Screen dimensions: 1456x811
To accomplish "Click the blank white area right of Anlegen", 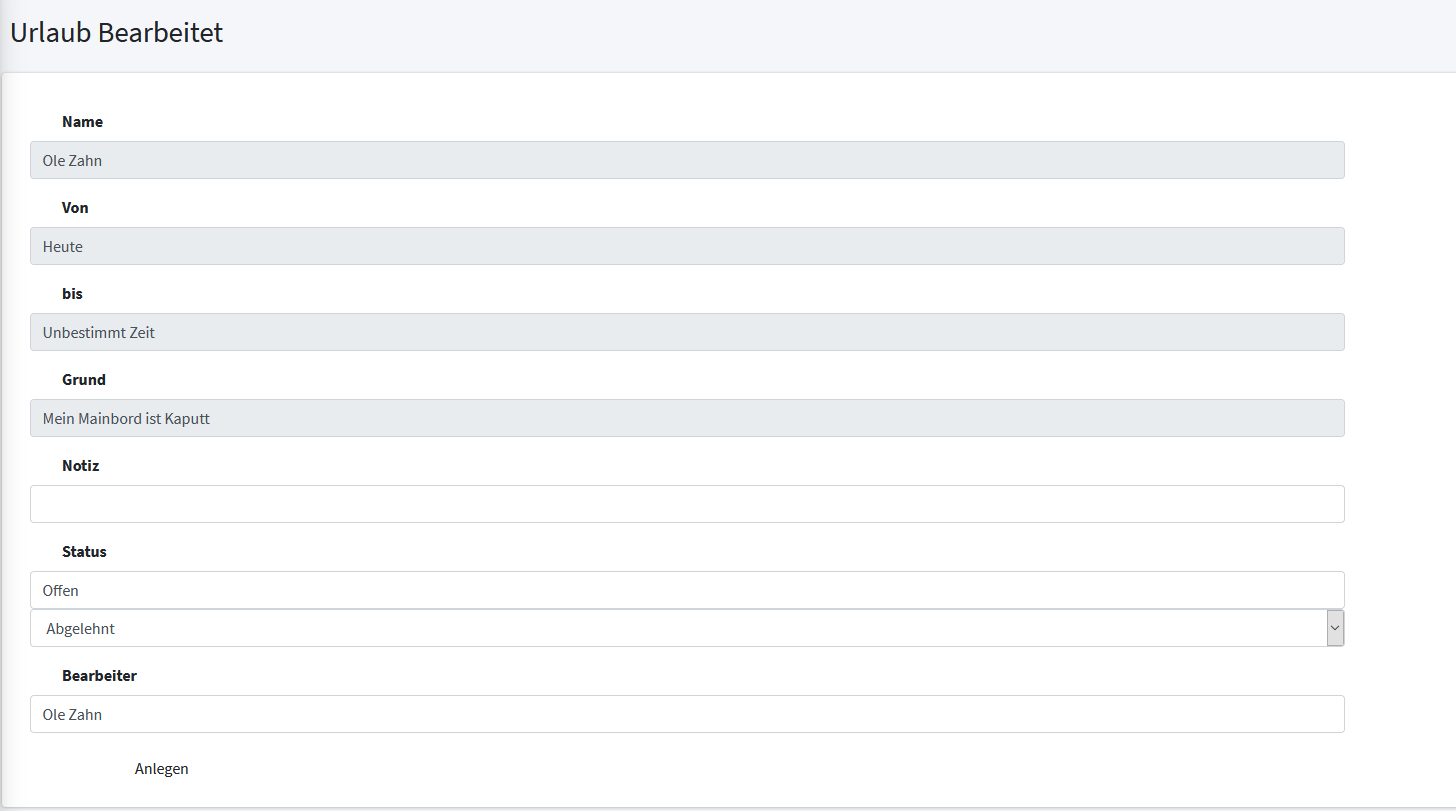I will pos(700,769).
